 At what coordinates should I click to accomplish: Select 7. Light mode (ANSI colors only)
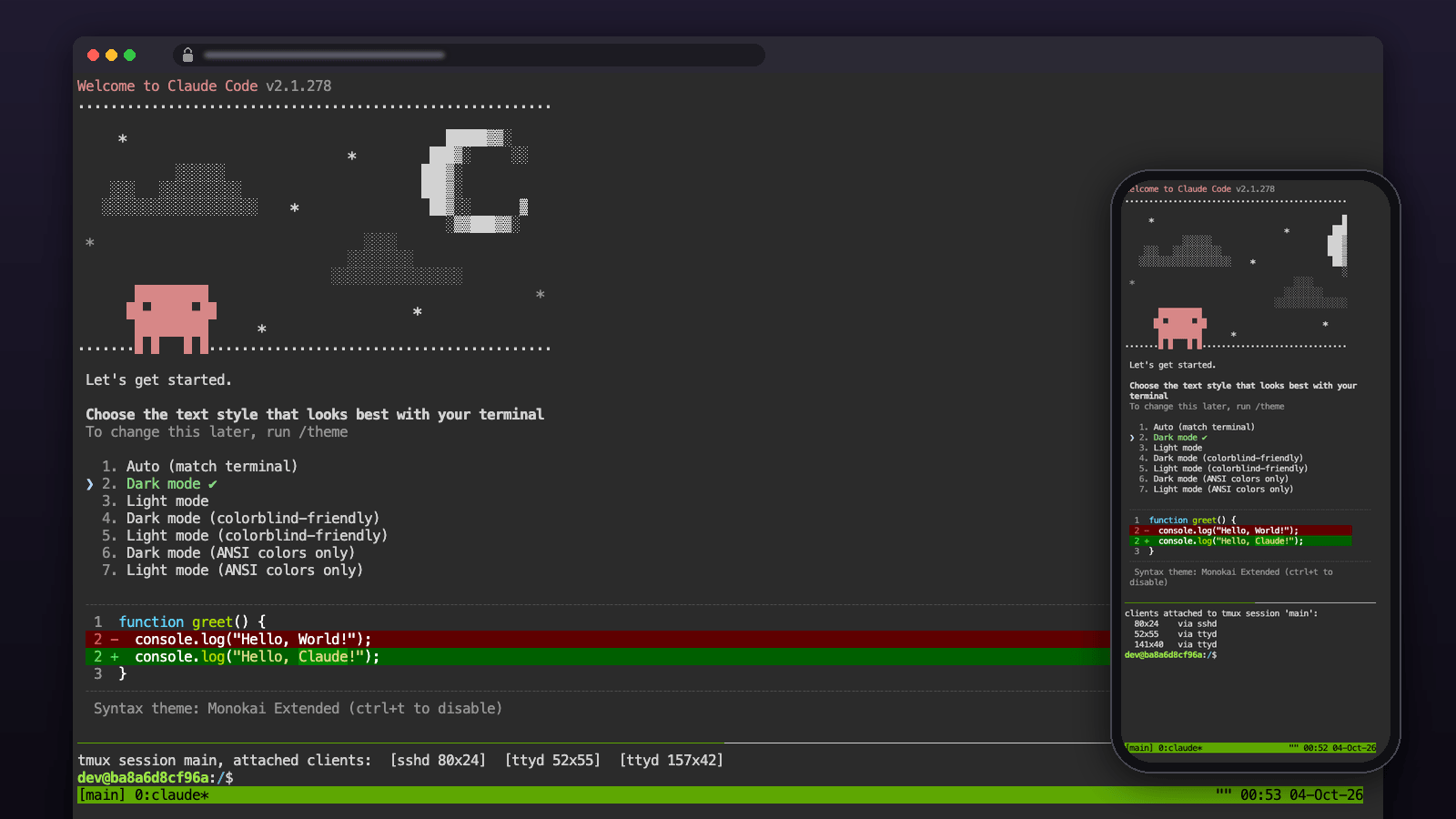click(x=232, y=570)
